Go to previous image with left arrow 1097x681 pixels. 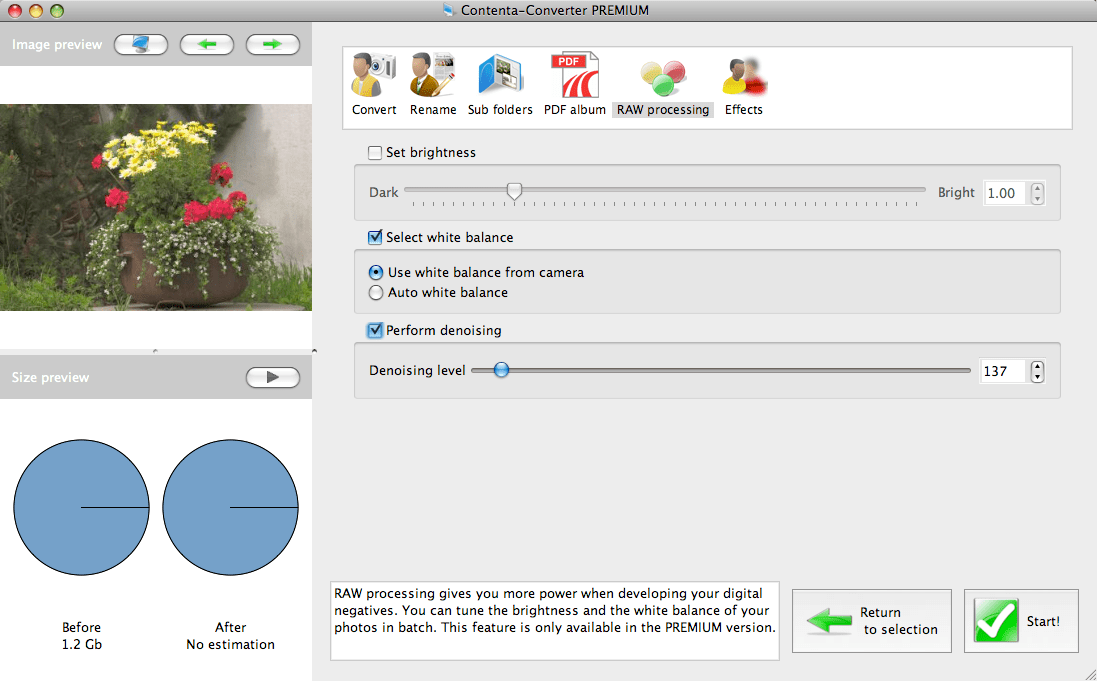[206, 44]
